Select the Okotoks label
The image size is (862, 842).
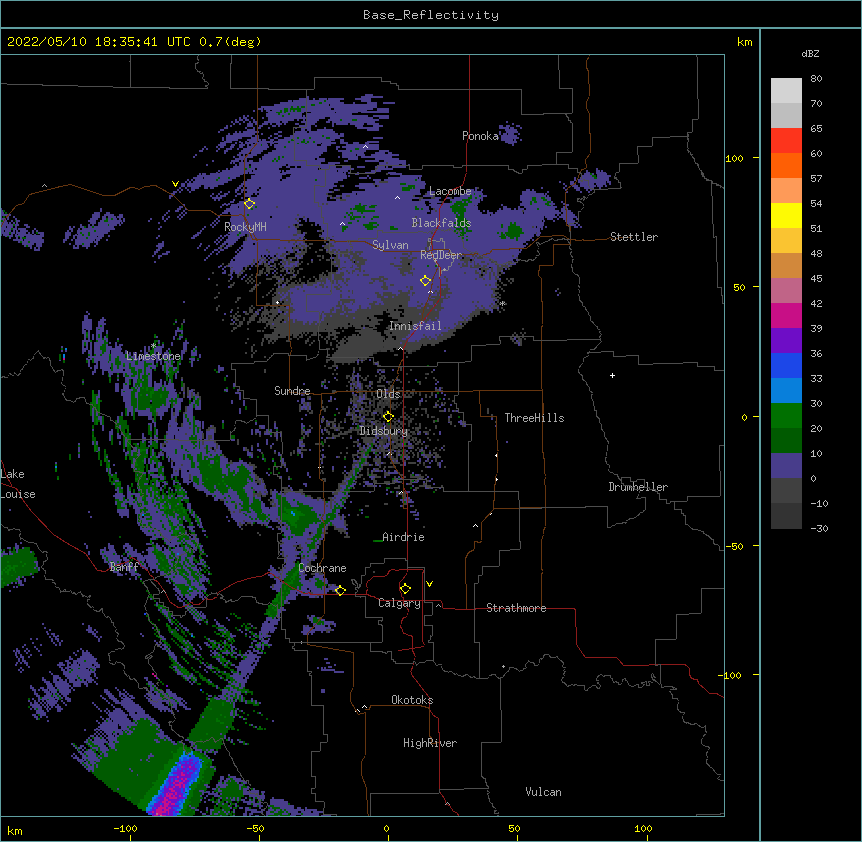tap(412, 700)
